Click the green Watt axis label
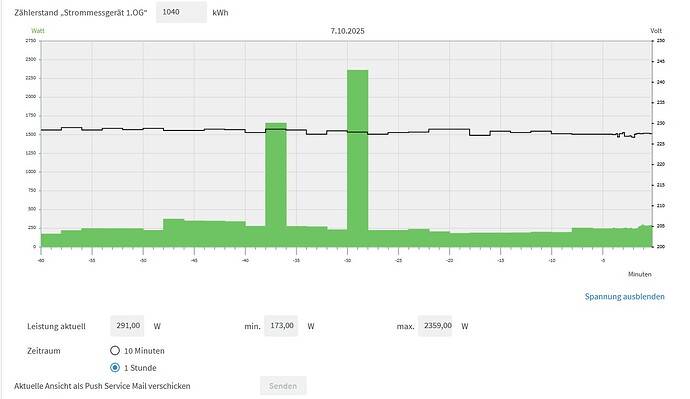The height and width of the screenshot is (399, 690). [x=38, y=31]
